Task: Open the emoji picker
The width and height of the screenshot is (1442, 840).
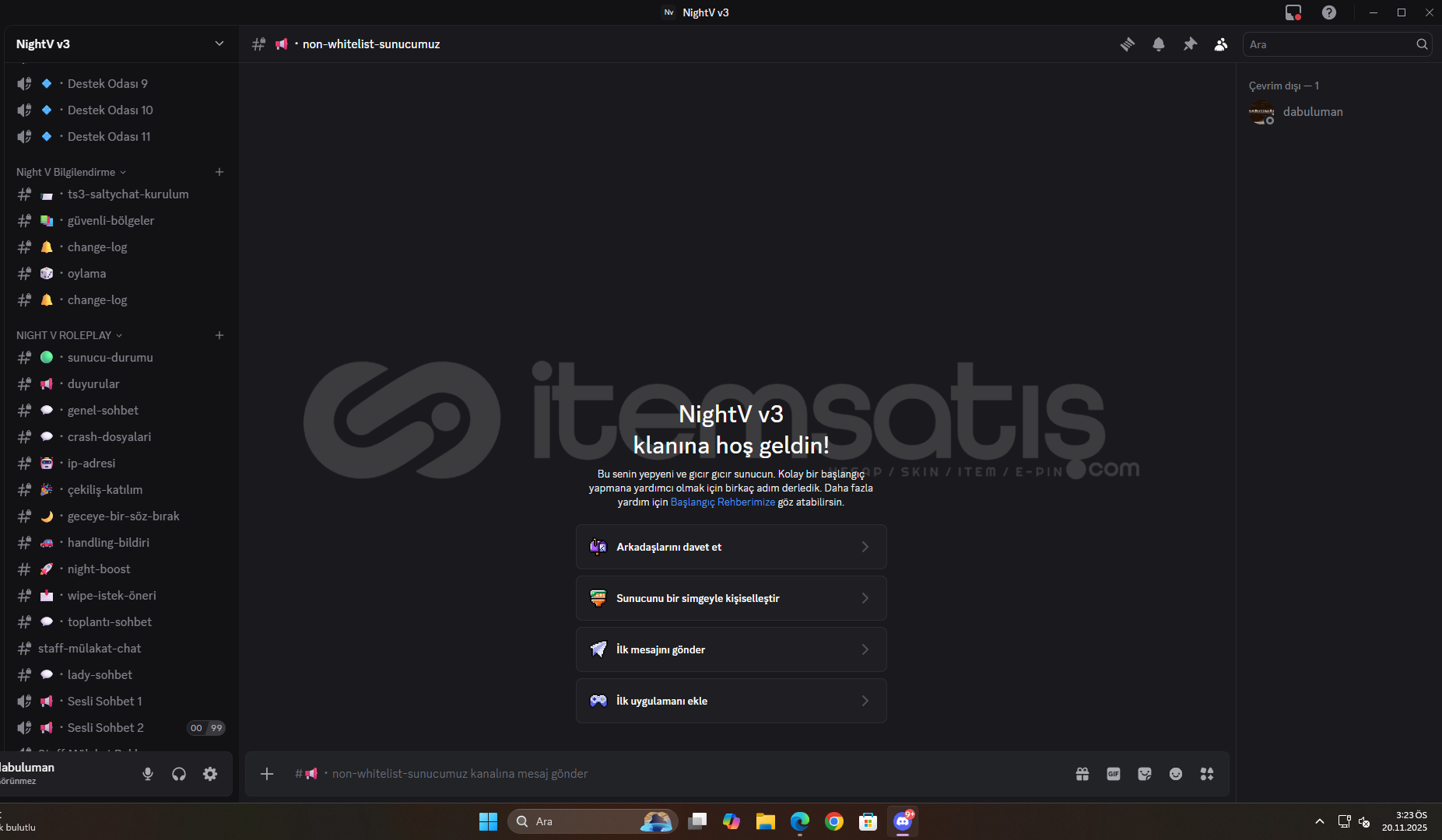Action: point(1175,774)
